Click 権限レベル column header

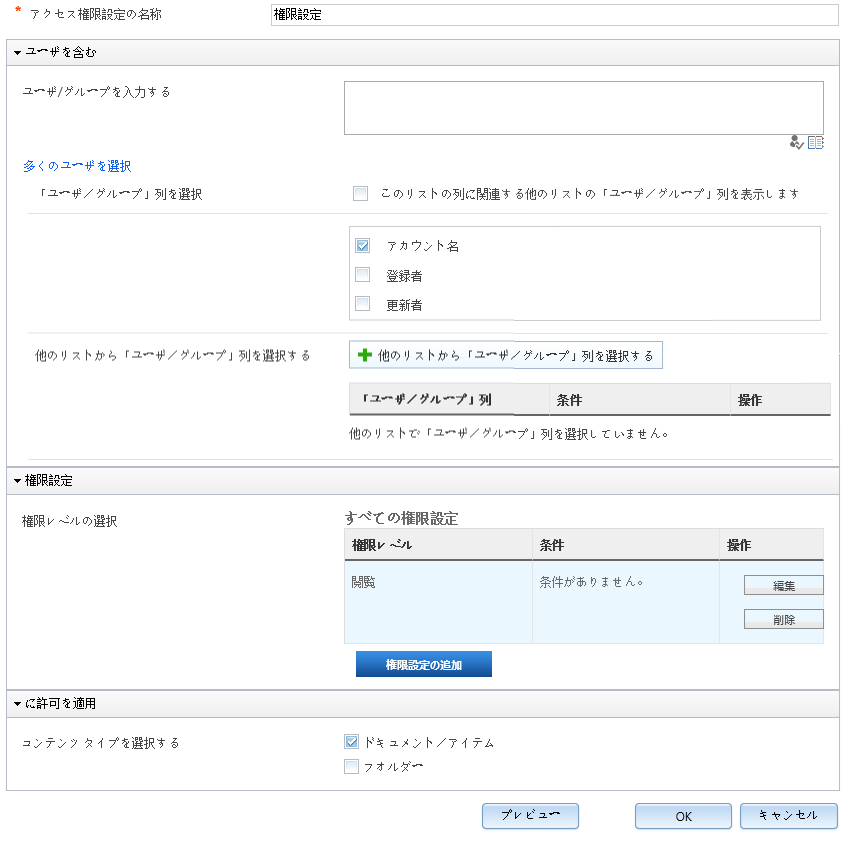point(438,545)
